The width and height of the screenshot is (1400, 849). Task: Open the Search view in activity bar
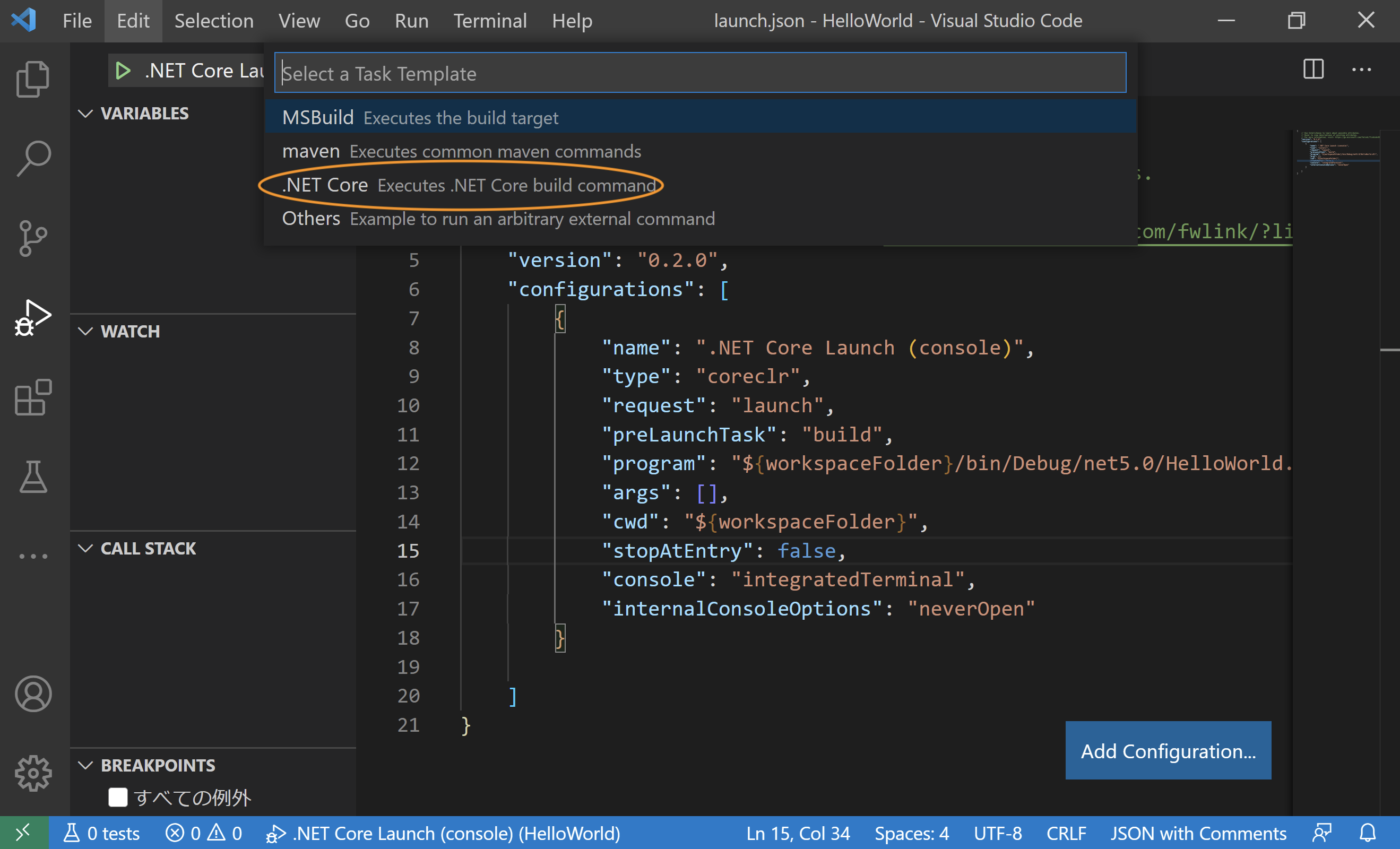click(x=33, y=158)
